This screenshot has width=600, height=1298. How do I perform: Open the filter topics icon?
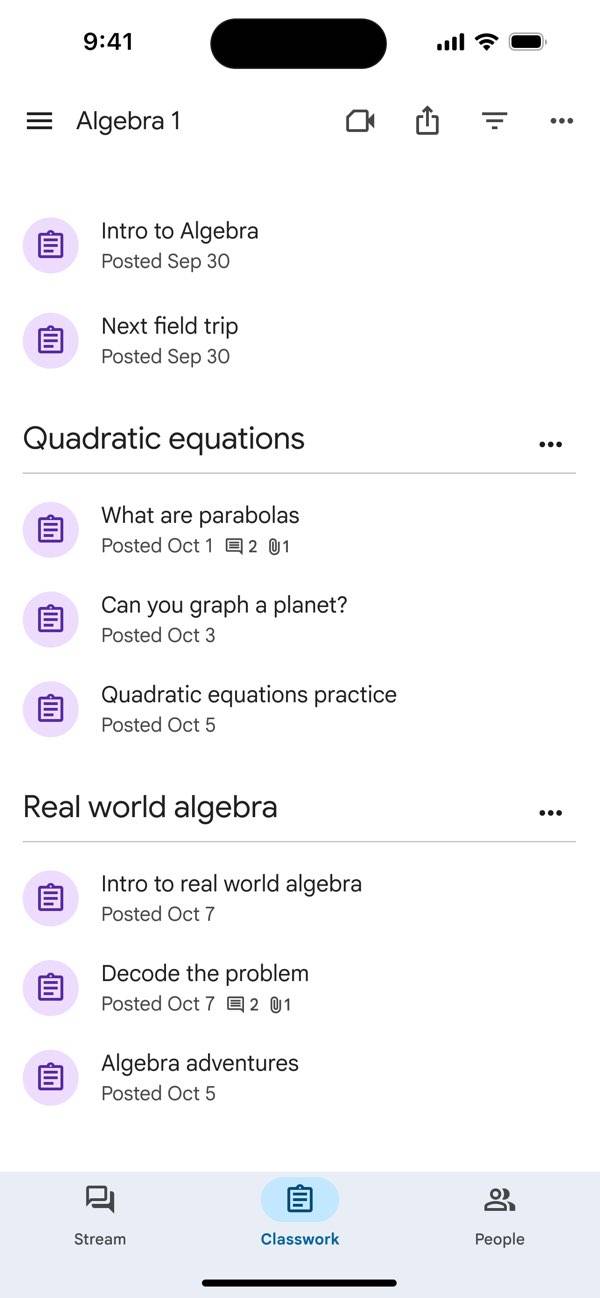pos(494,122)
